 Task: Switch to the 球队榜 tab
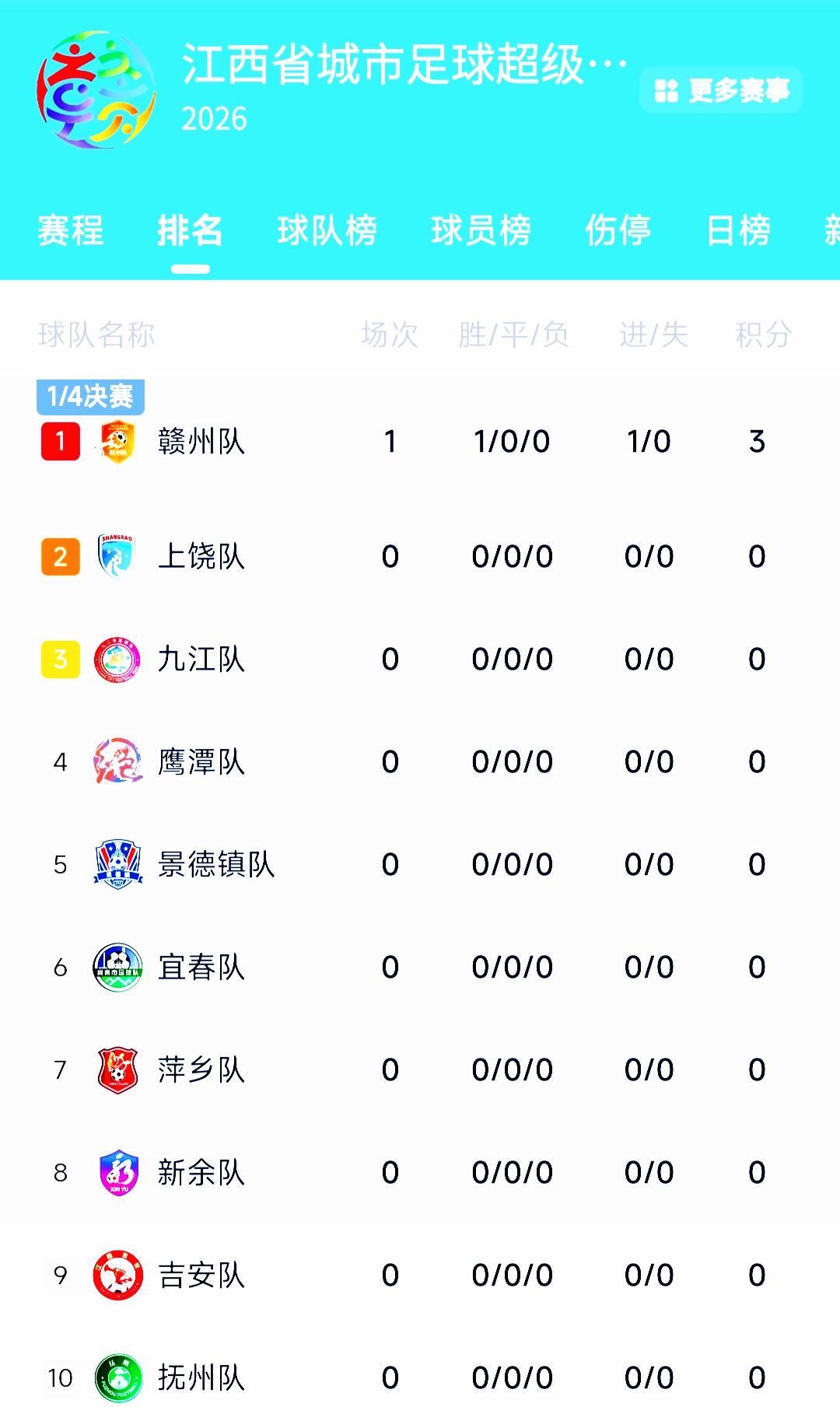click(x=327, y=231)
